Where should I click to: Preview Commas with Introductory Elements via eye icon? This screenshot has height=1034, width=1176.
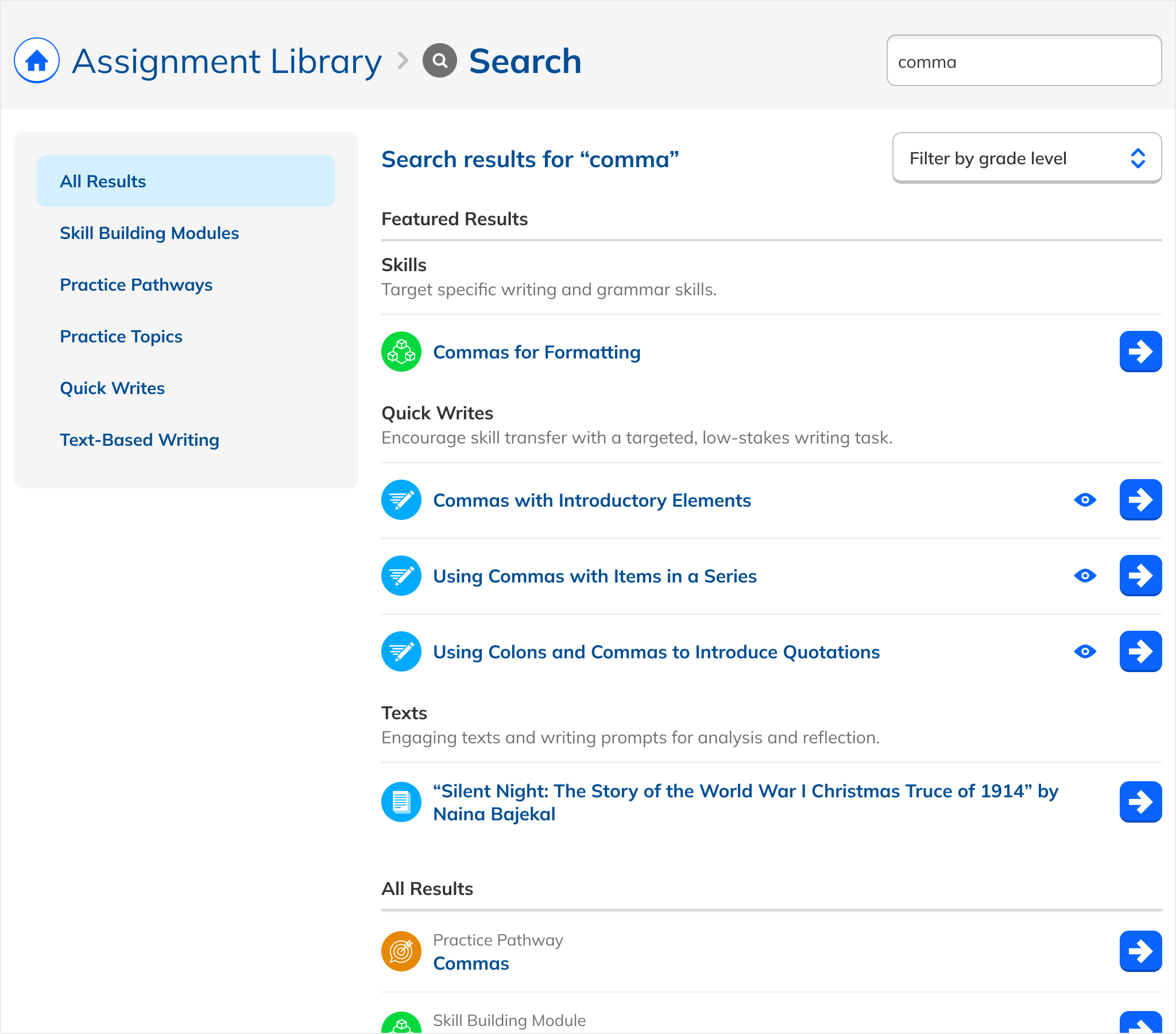pyautogui.click(x=1085, y=500)
